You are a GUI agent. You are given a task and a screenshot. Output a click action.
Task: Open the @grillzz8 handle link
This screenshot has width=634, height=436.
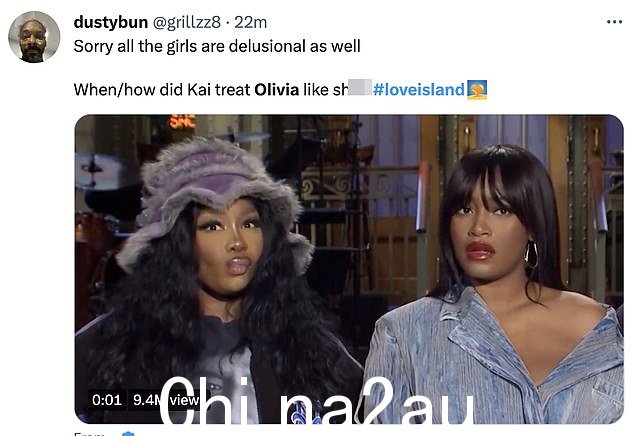(x=186, y=22)
